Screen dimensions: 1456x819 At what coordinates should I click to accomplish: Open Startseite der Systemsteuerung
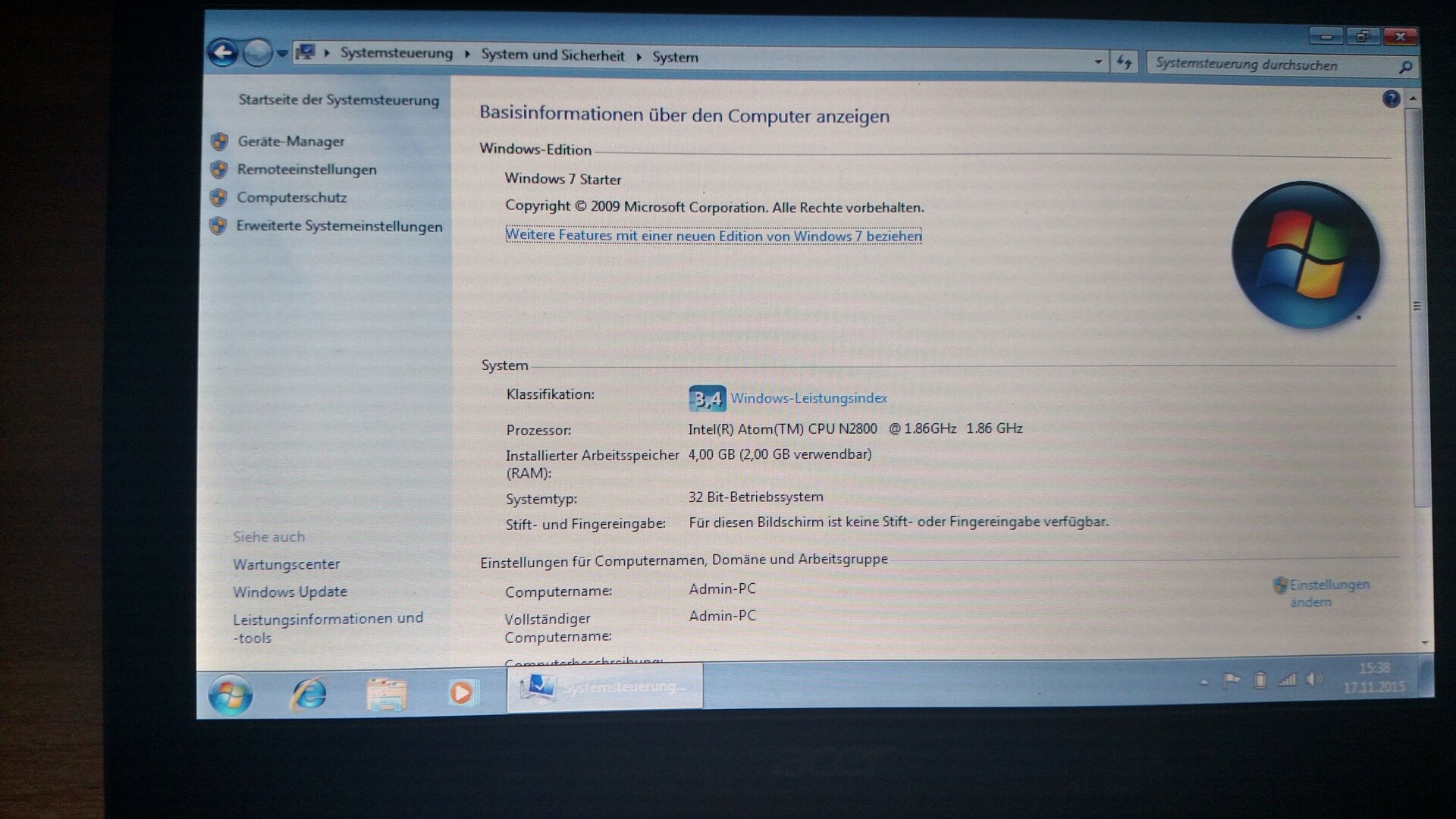pos(339,100)
